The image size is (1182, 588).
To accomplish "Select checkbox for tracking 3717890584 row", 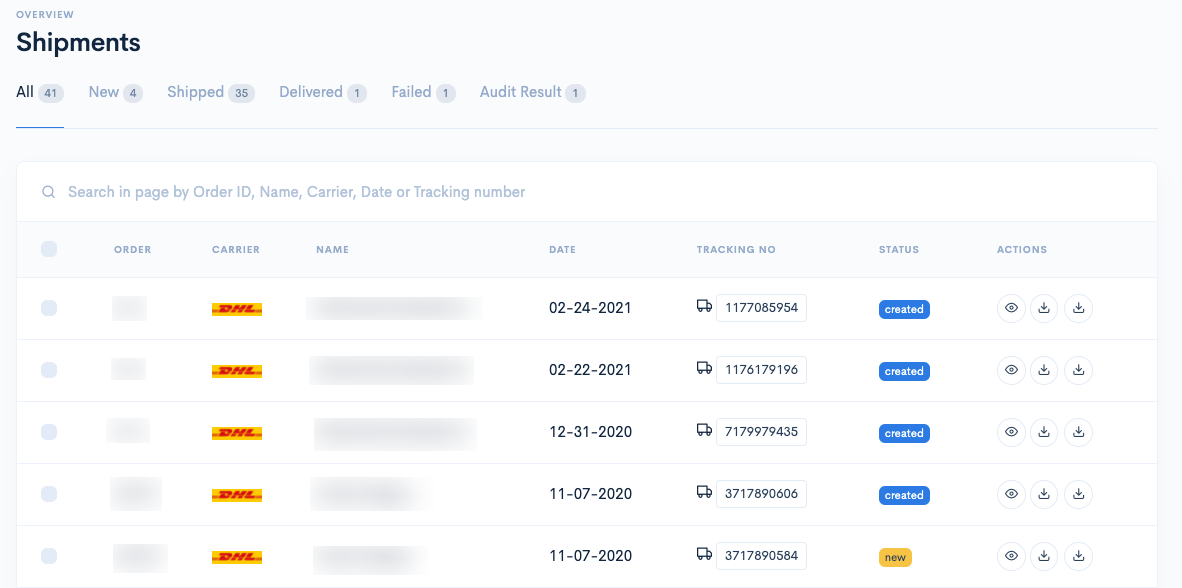I will tap(49, 556).
